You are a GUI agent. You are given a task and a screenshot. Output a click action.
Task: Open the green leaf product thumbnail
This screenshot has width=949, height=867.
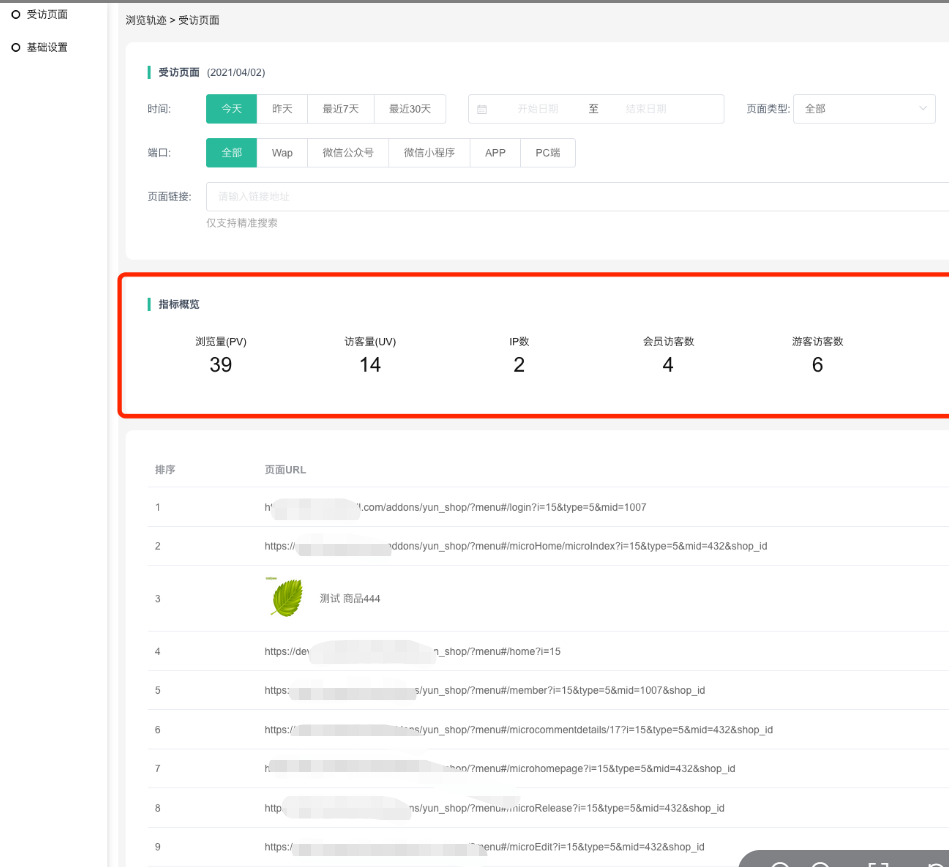(286, 598)
